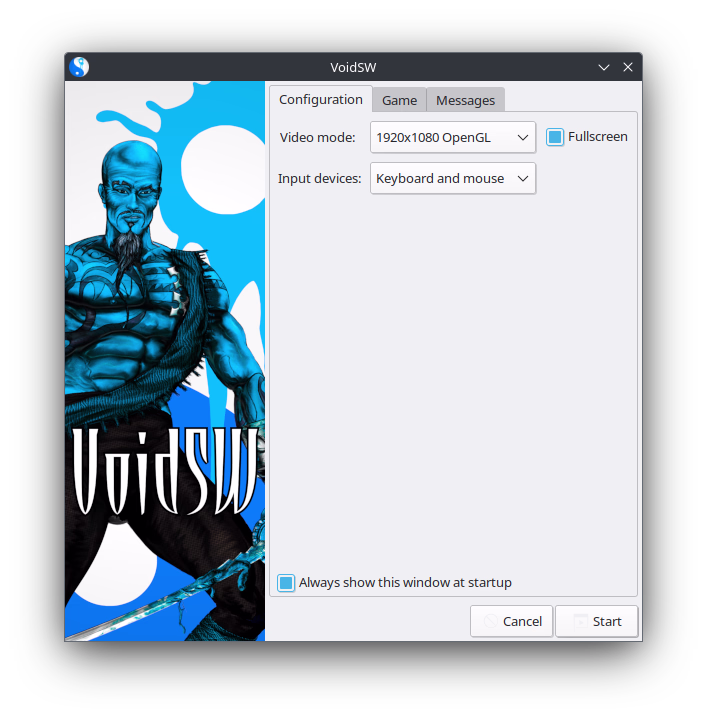Open the Video mode resolution combo box
The height and width of the screenshot is (718, 707).
[x=442, y=138]
